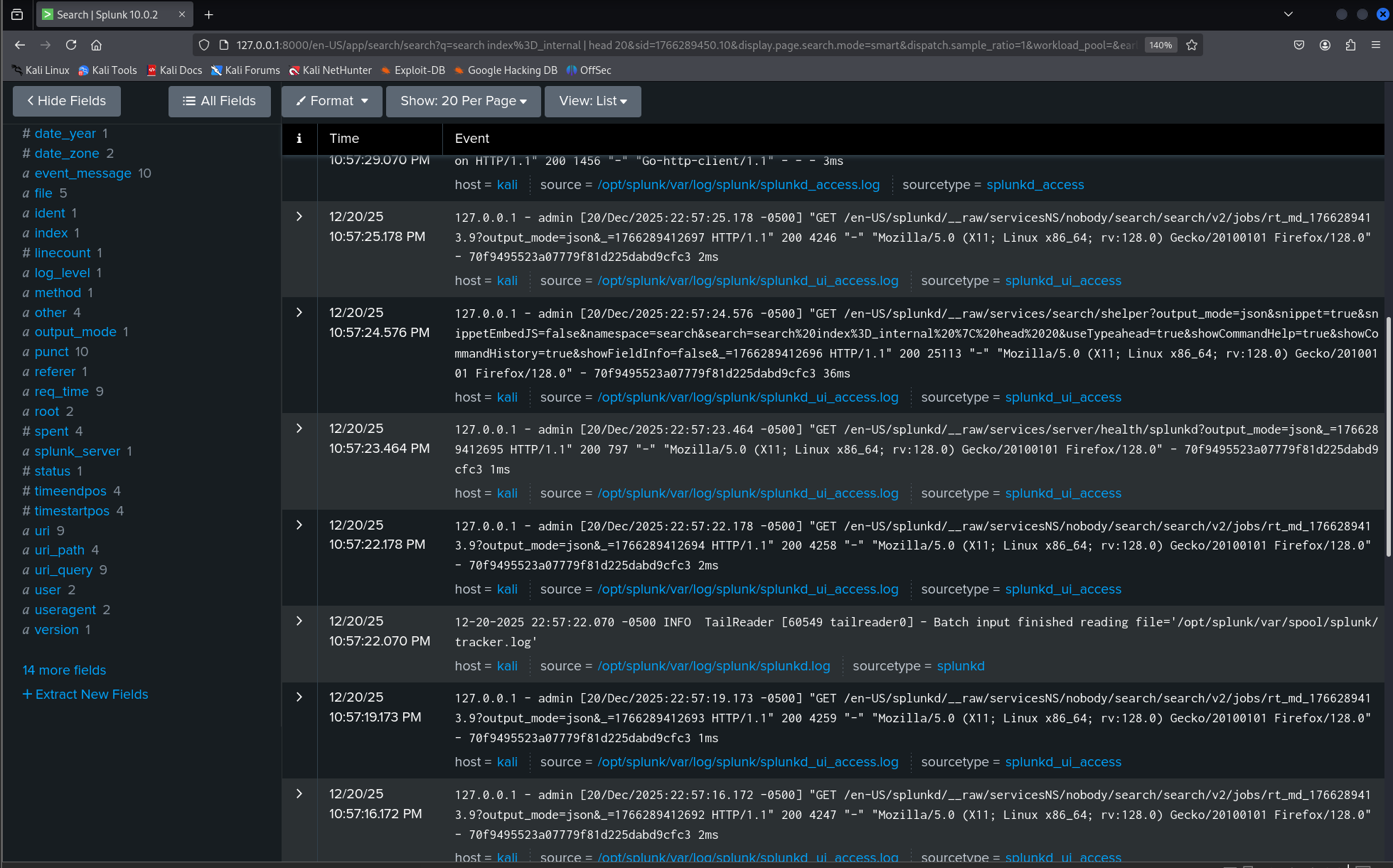Expand the TailReader batch input event
Image resolution: width=1393 pixels, height=868 pixels.
(299, 621)
